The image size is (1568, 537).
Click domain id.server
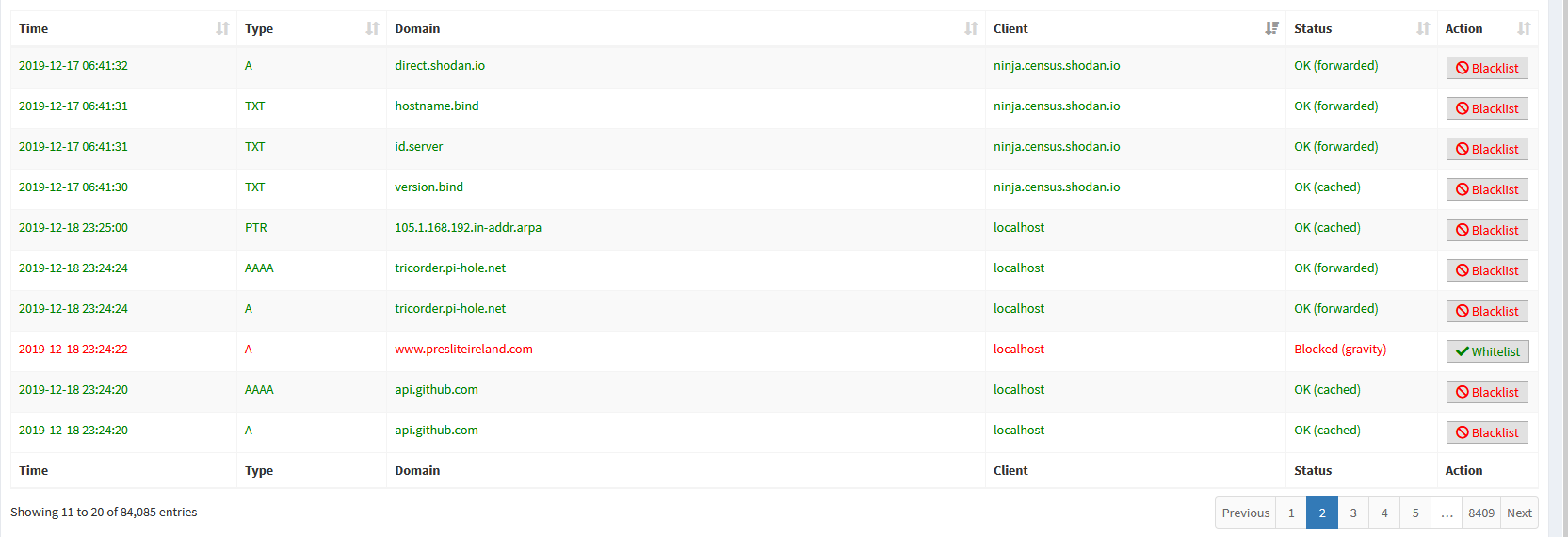(418, 146)
